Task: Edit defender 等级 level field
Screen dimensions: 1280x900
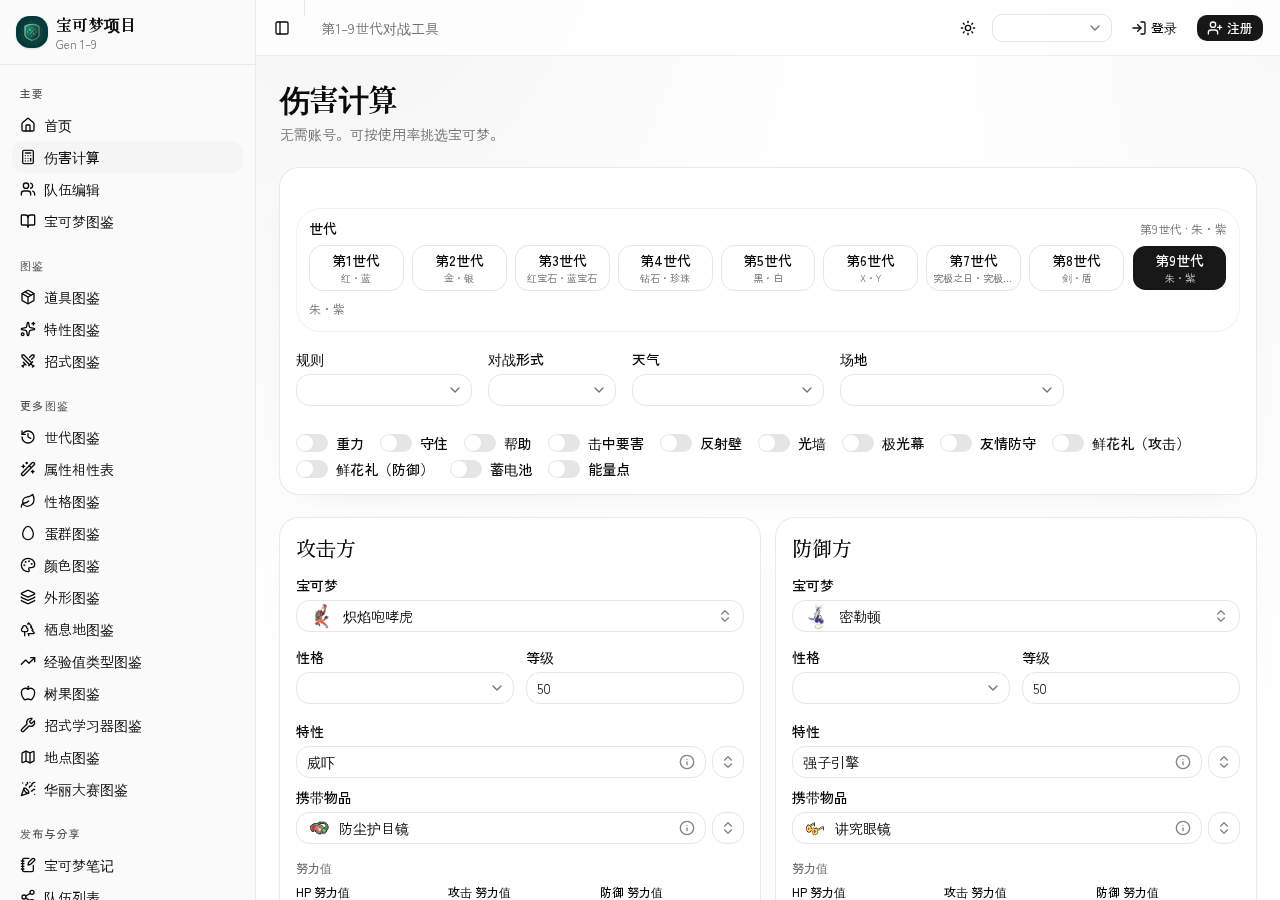Action: click(1131, 688)
